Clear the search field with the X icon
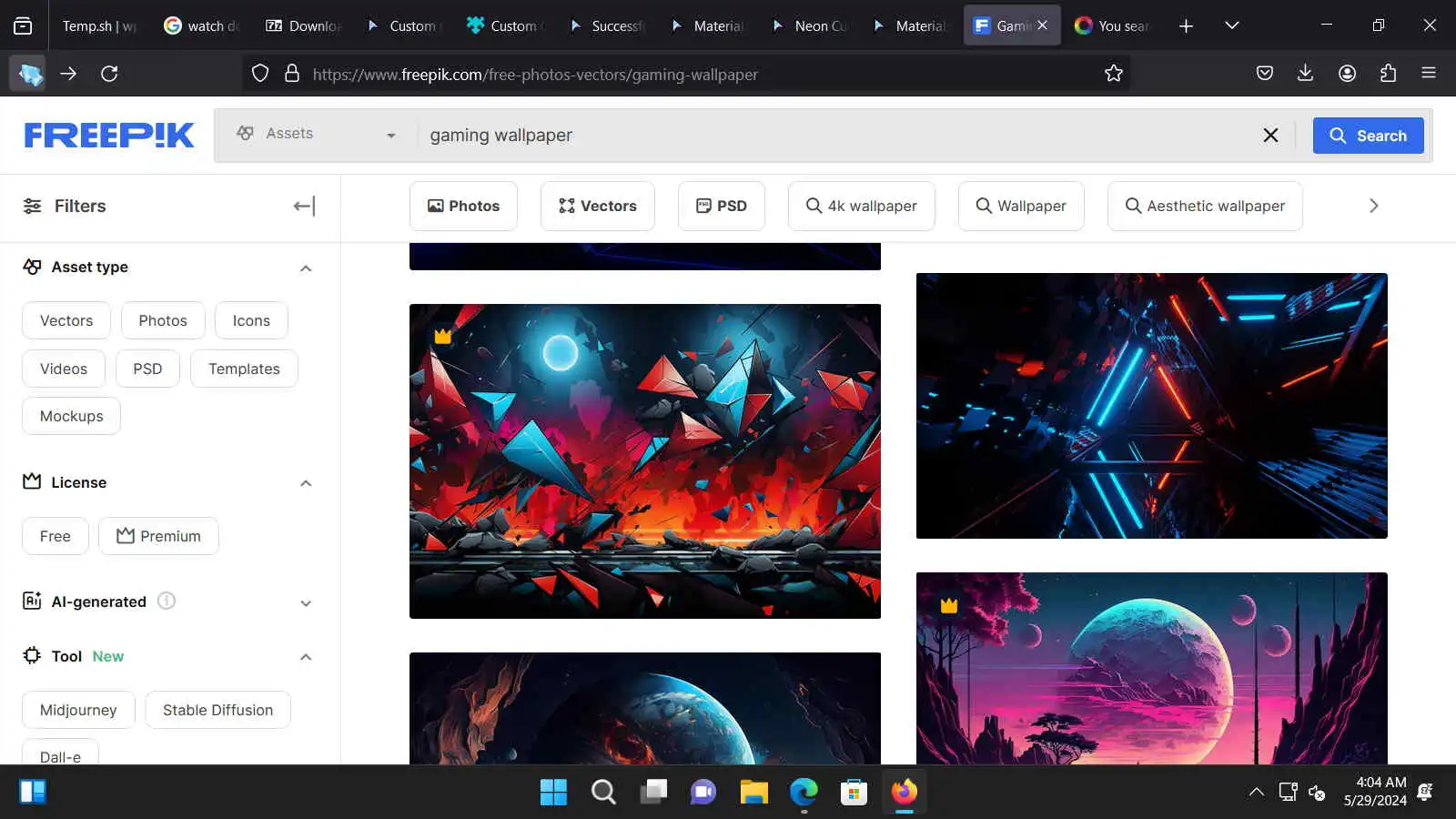The image size is (1456, 819). (x=1270, y=136)
